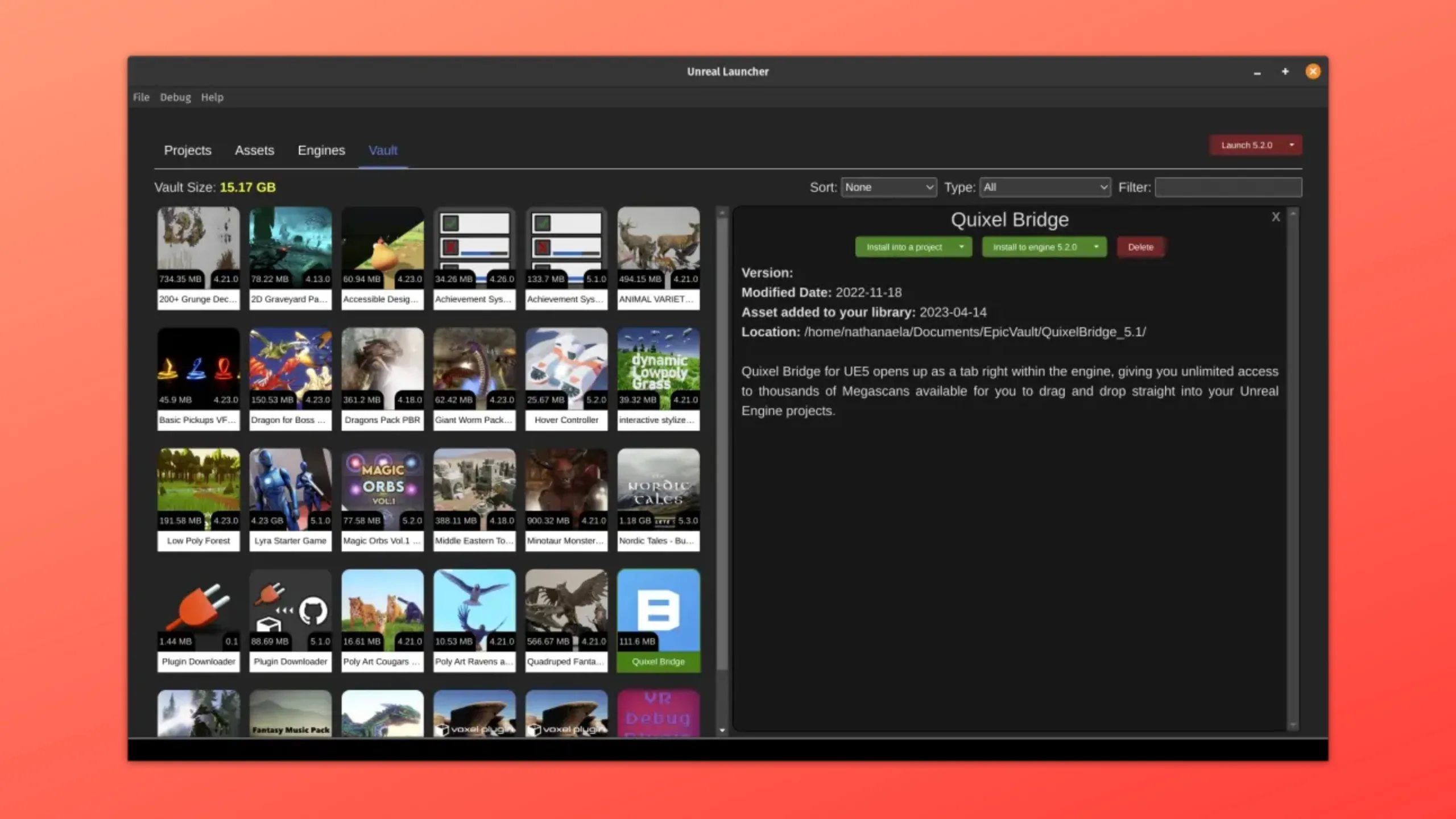Screen dimensions: 1456x819
Task: Expand the Install to engine version arrow
Action: (1096, 247)
